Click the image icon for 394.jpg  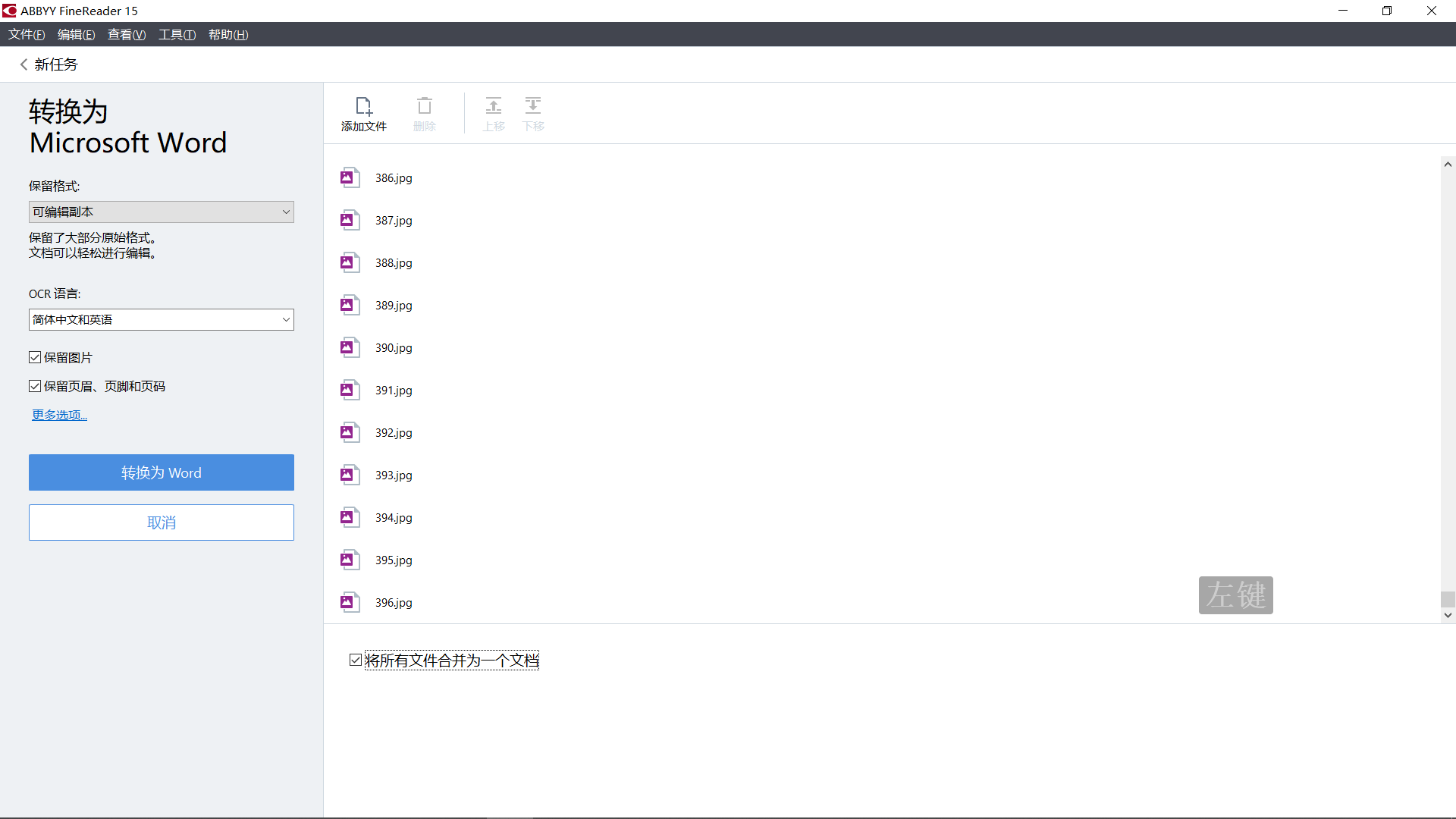point(350,517)
